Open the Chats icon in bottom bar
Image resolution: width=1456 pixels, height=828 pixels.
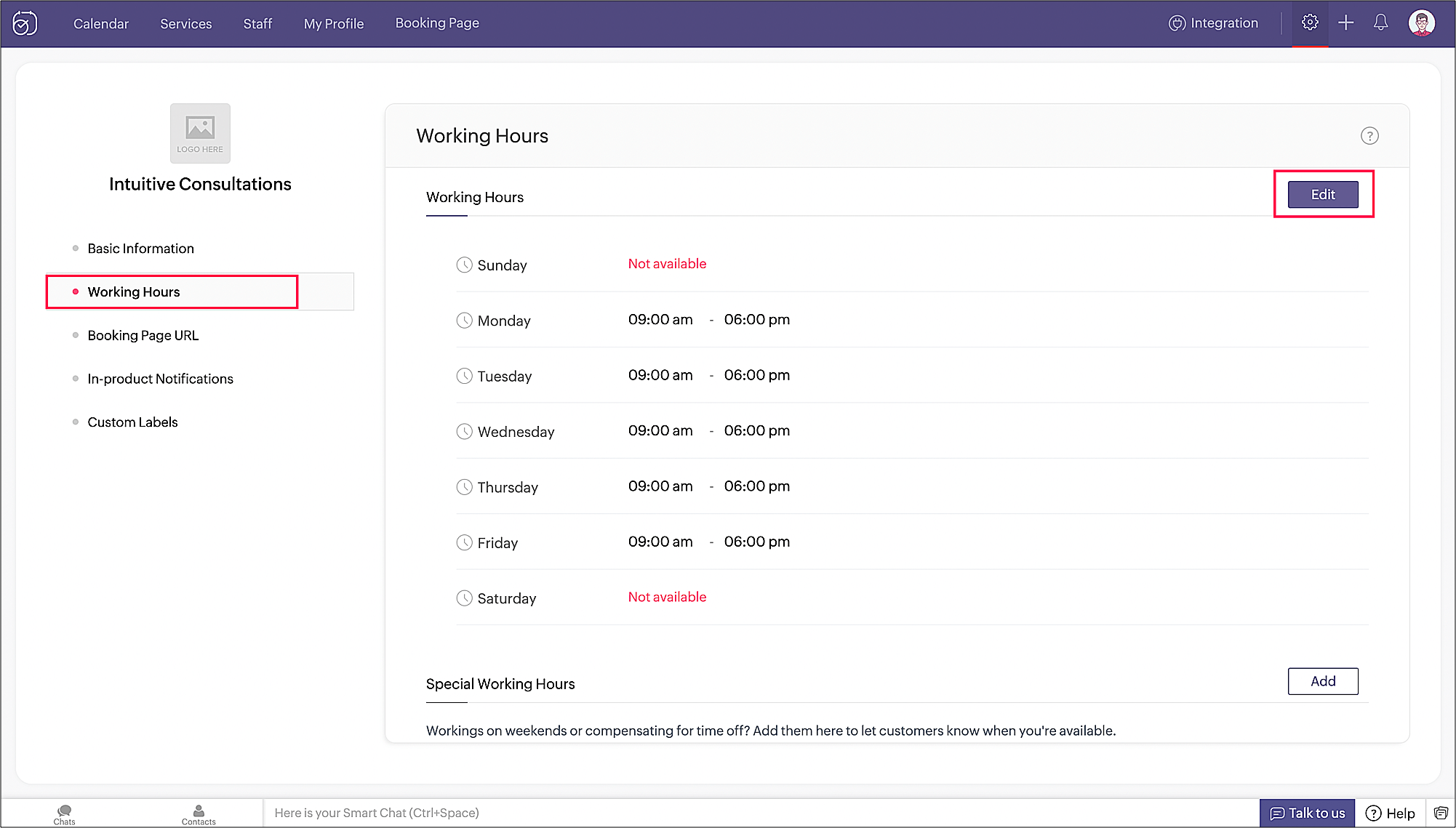[64, 813]
